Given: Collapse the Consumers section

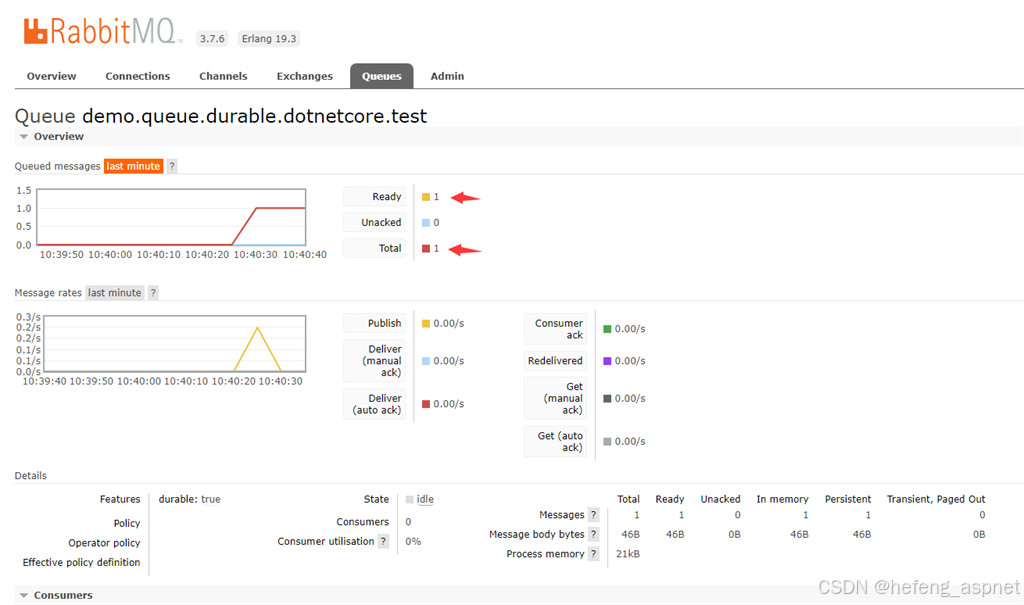Looking at the screenshot, I should coord(56,595).
